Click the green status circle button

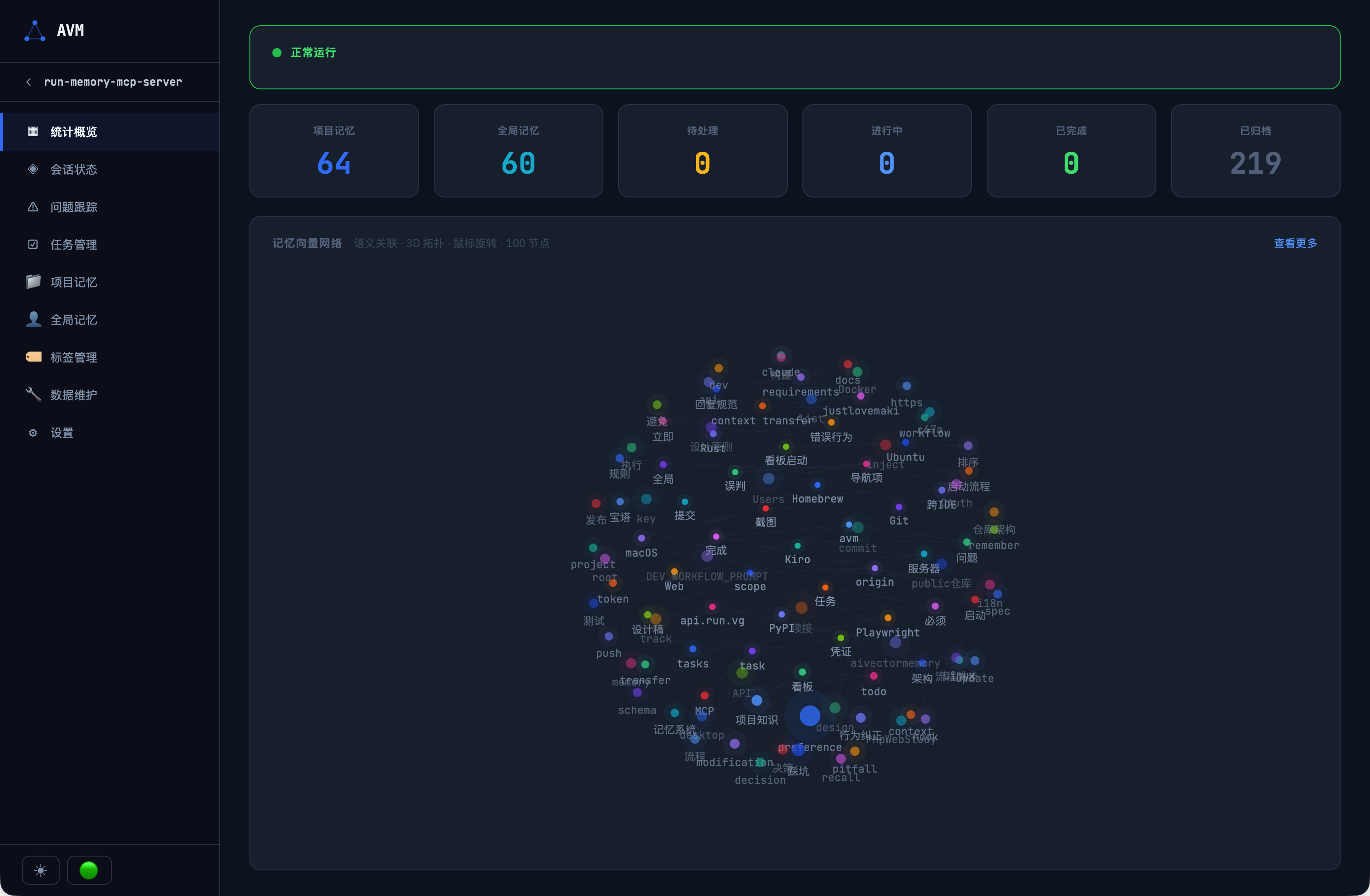coord(88,870)
